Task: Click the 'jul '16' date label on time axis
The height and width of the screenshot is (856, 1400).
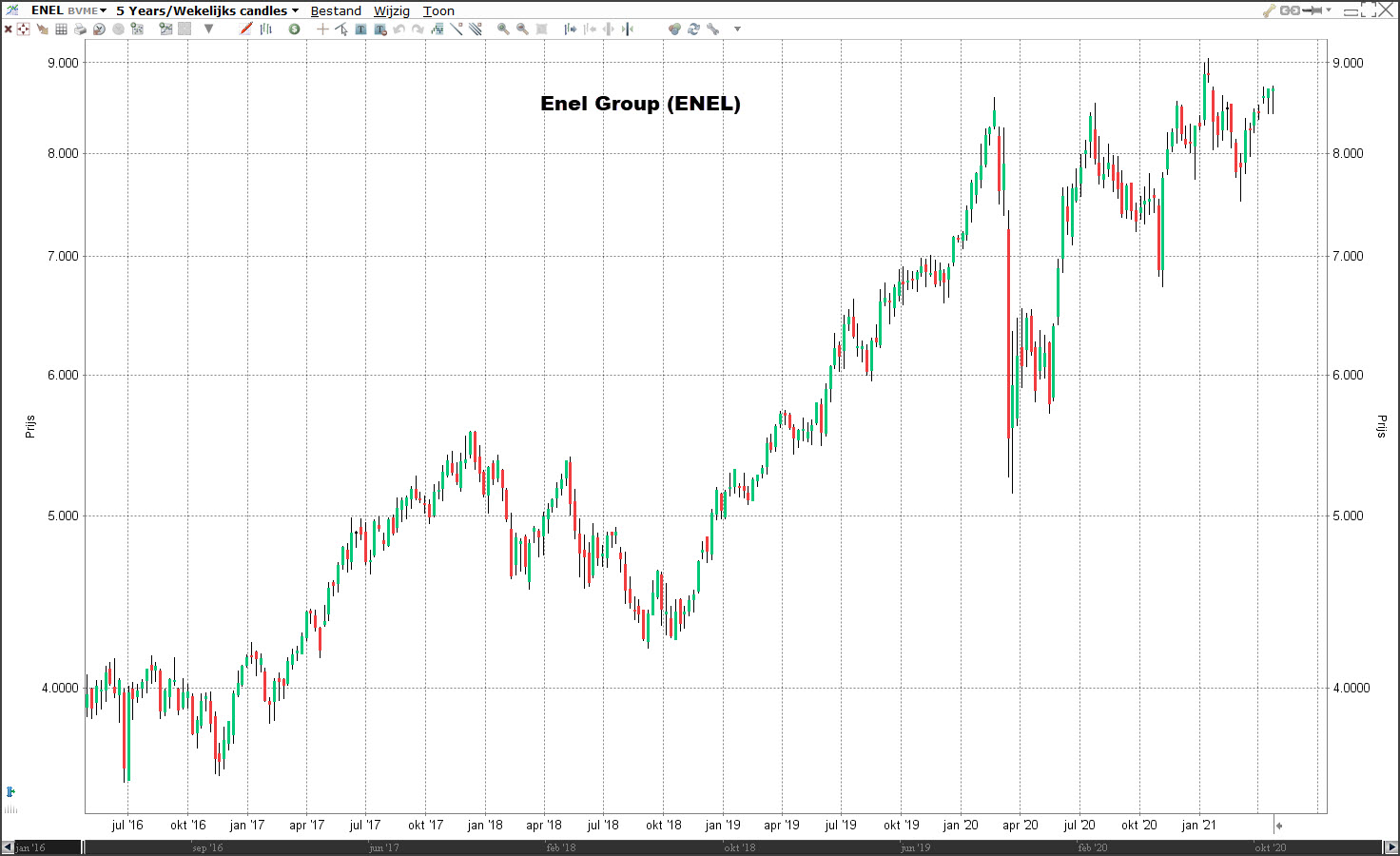Action: click(x=127, y=825)
